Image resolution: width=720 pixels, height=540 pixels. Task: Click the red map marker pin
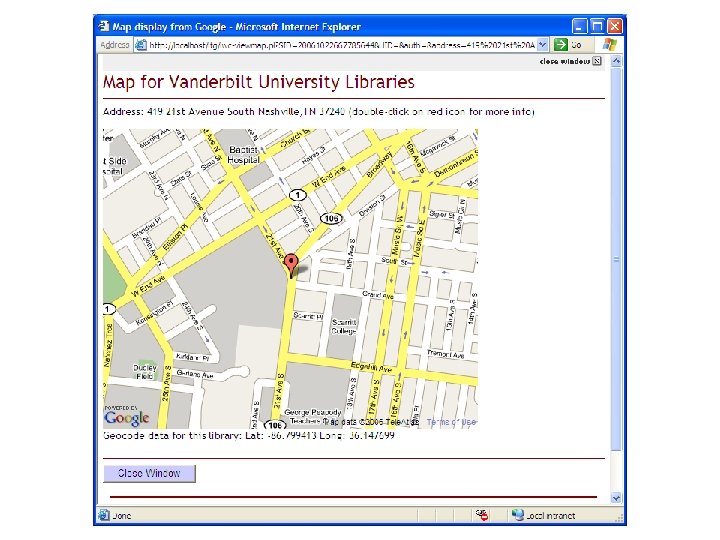point(291,266)
